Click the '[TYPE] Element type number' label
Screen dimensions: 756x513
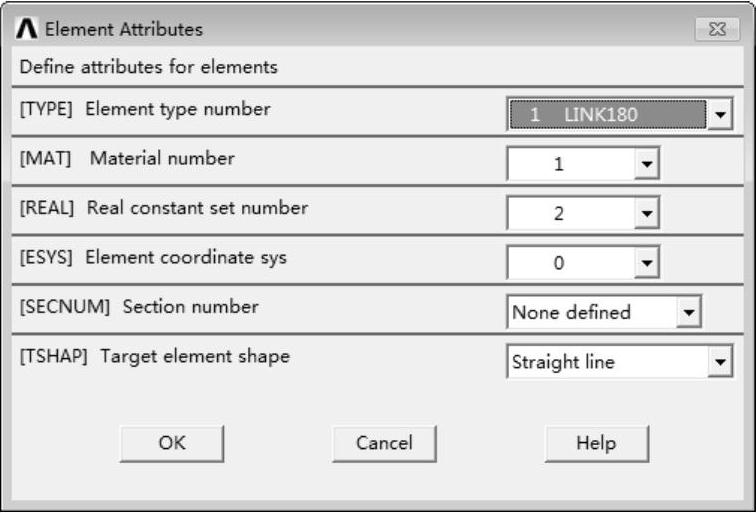(145, 109)
